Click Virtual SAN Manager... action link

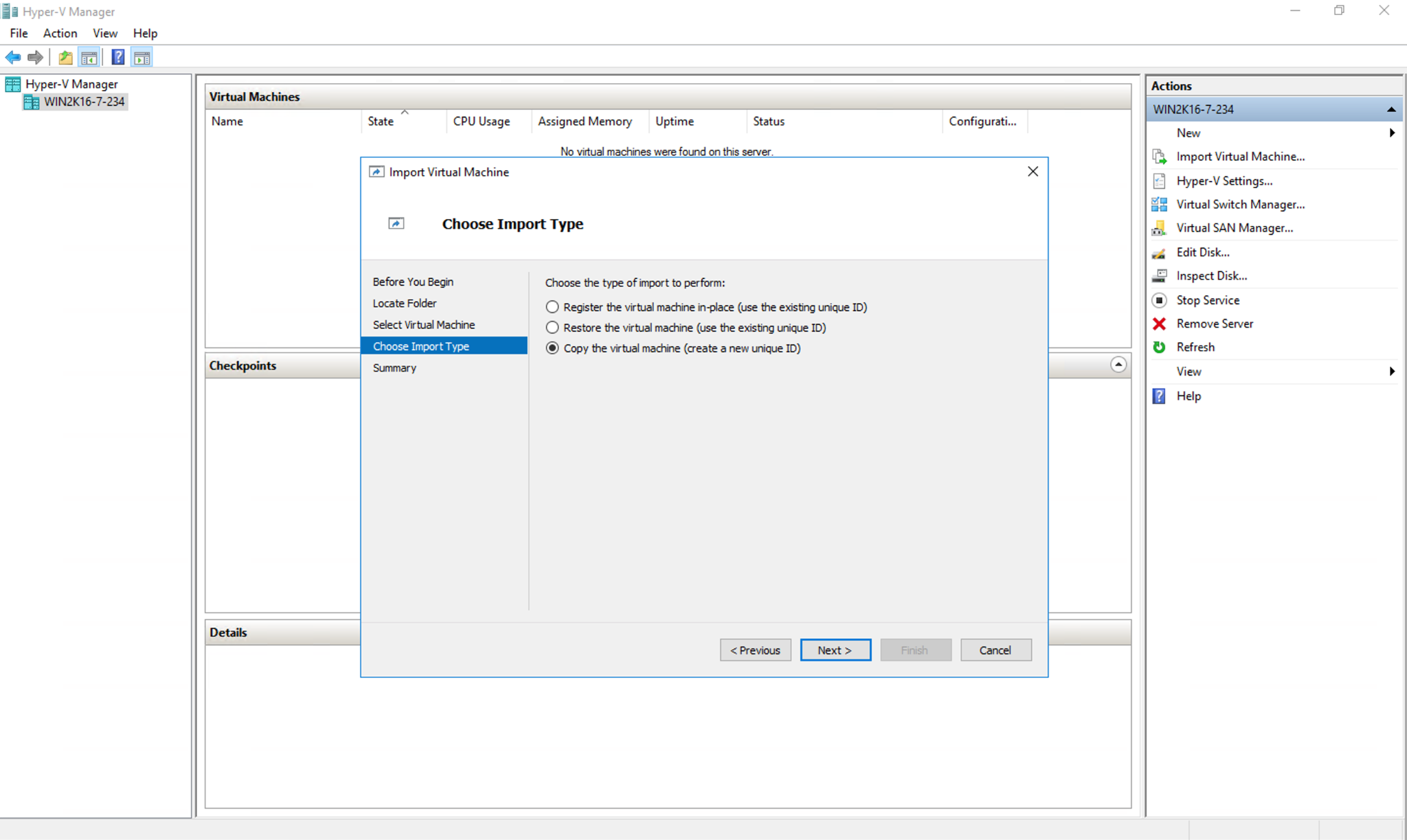(x=1235, y=228)
